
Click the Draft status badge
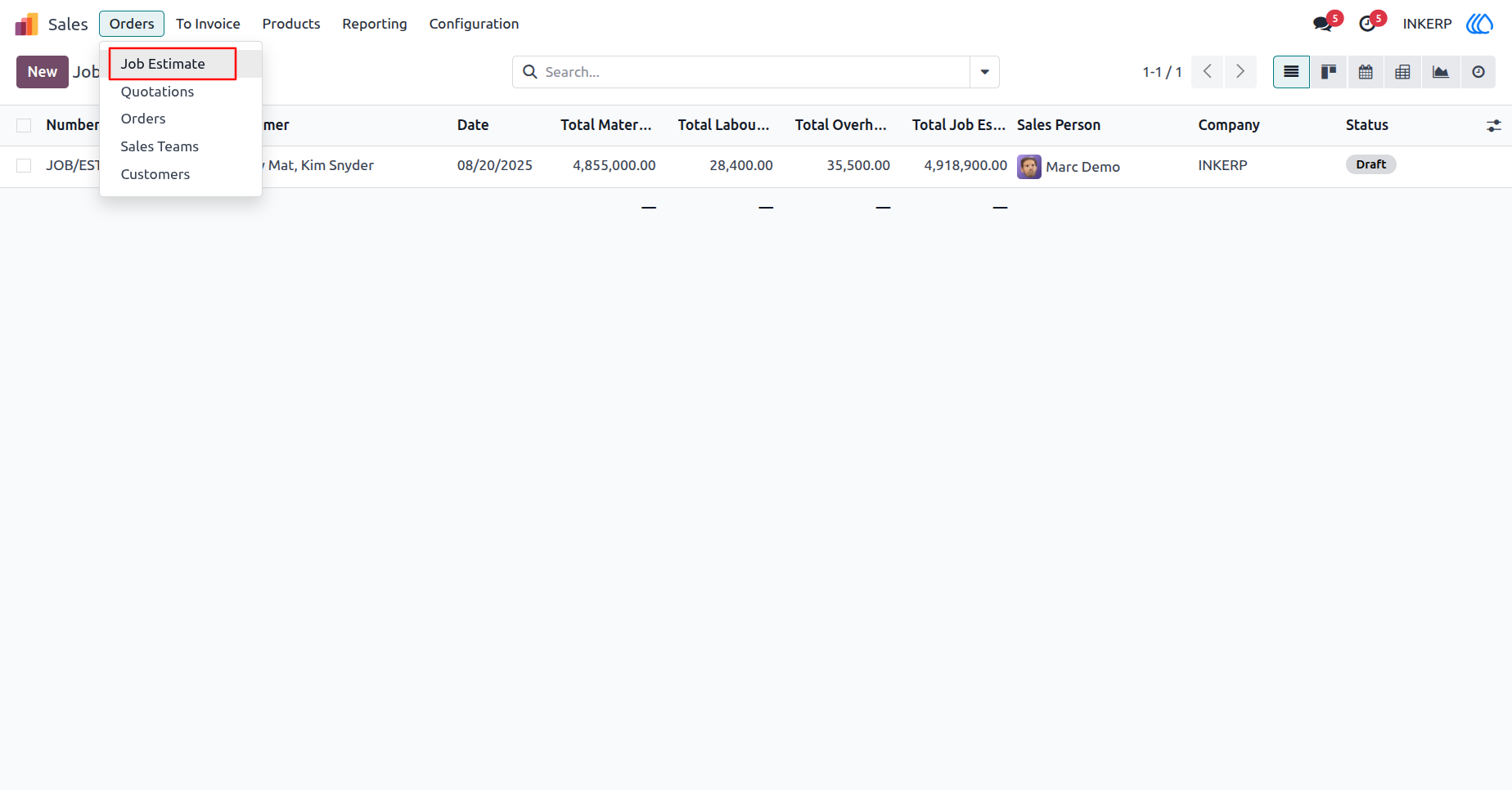(1371, 164)
